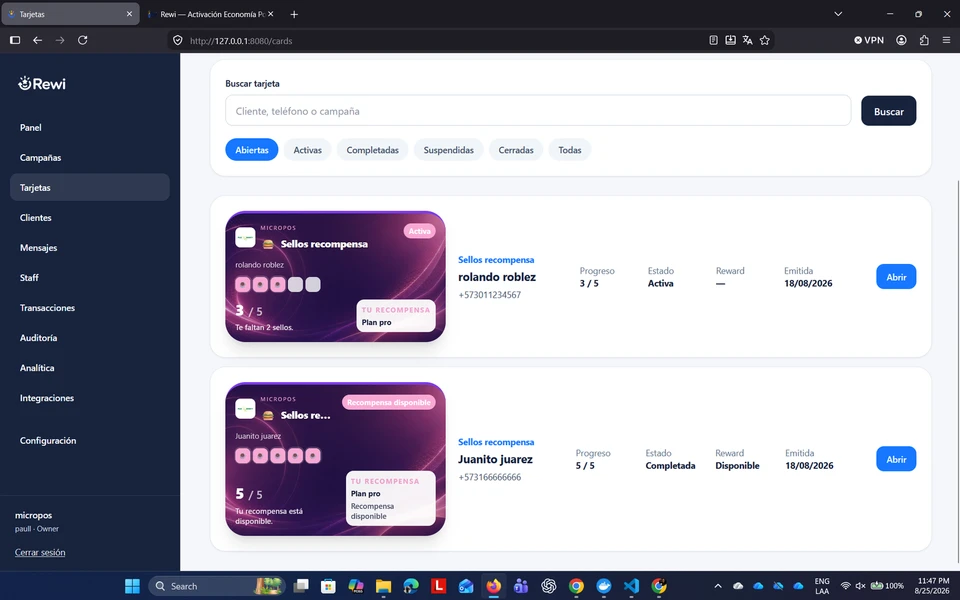The width and height of the screenshot is (960, 600).
Task: Go to Campañas in the sidebar
Action: pyautogui.click(x=40, y=157)
